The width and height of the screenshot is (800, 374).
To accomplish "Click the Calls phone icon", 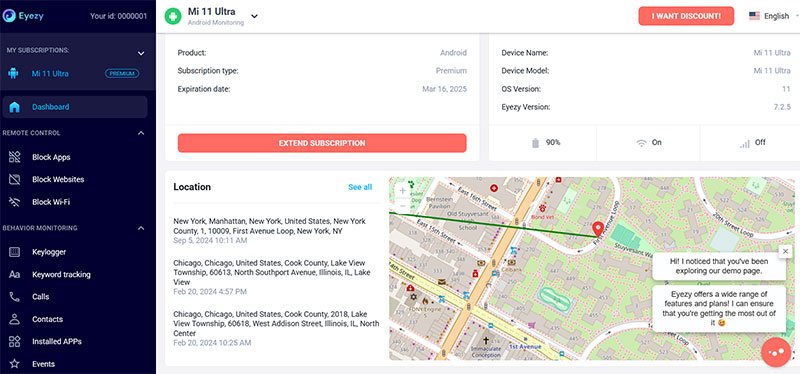I will [x=15, y=297].
